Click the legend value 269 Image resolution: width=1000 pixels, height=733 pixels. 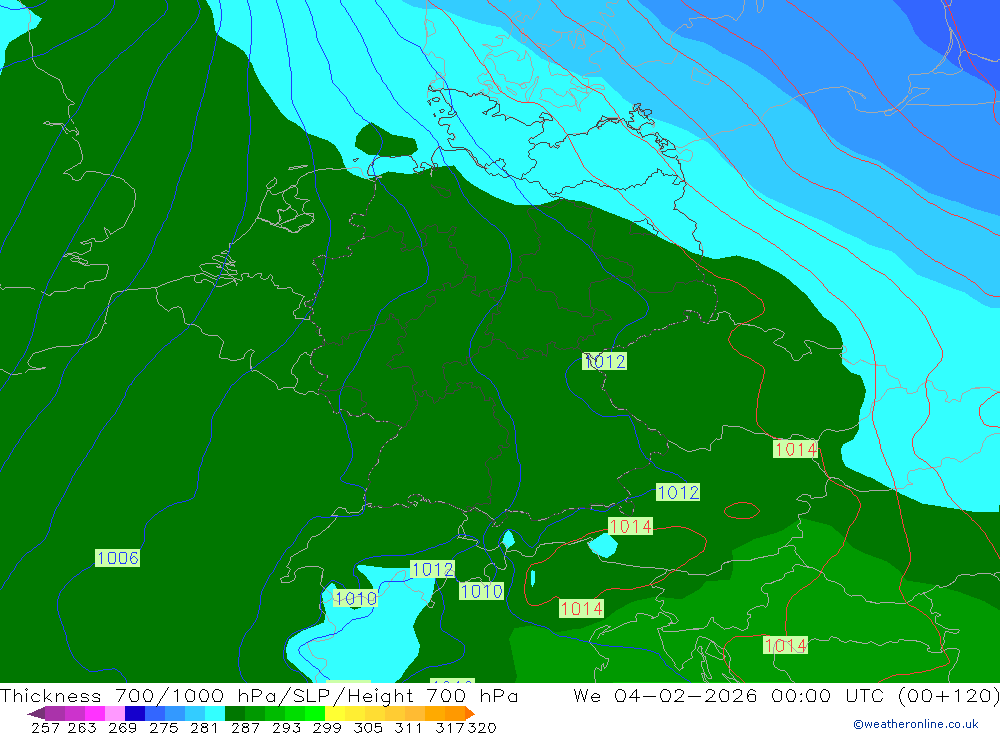tap(122, 727)
